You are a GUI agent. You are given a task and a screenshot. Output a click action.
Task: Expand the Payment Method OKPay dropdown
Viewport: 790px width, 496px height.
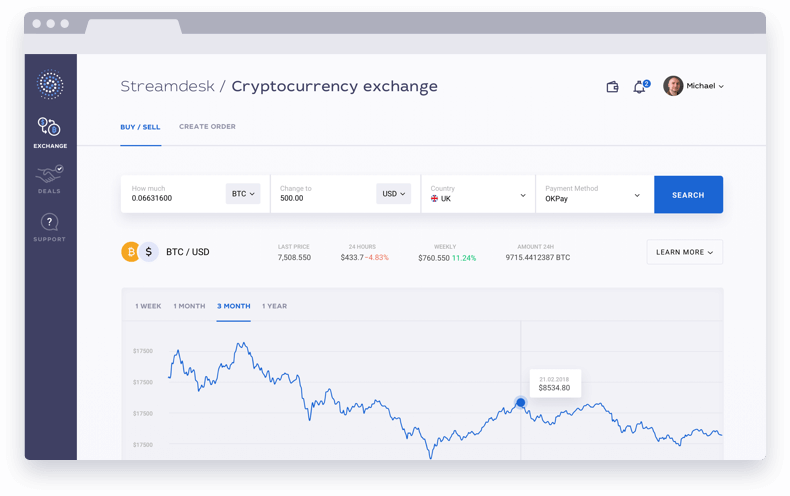pyautogui.click(x=595, y=194)
